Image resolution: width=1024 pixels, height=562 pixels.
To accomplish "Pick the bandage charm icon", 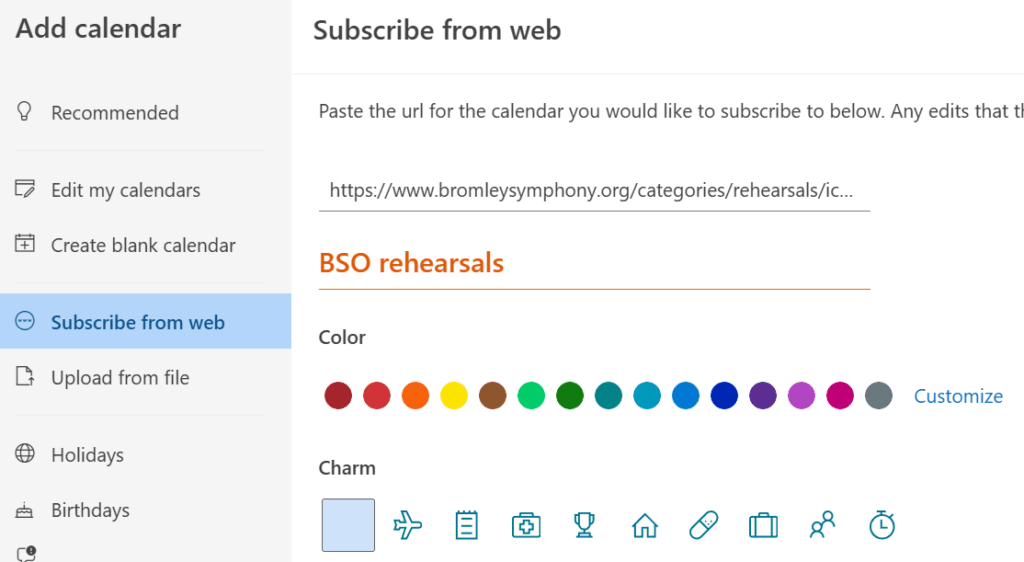I will point(704,525).
